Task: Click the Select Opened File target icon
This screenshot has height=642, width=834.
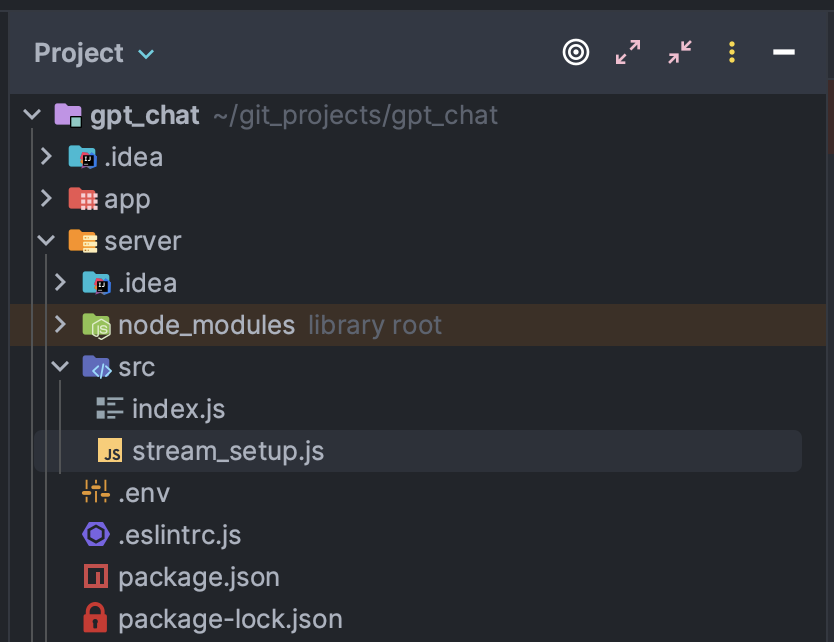Action: (x=576, y=52)
